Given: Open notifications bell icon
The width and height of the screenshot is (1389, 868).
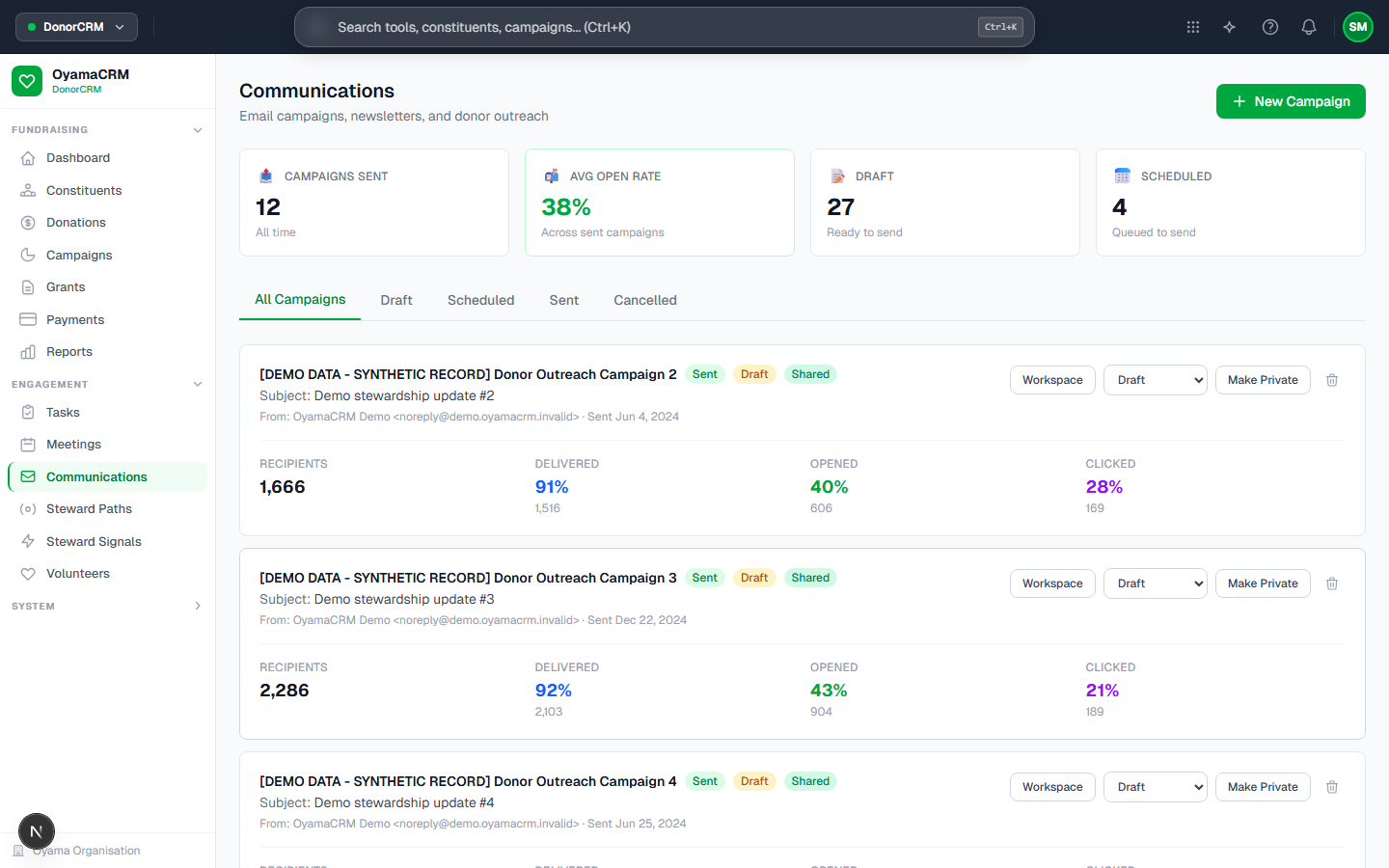Looking at the screenshot, I should point(1309,27).
